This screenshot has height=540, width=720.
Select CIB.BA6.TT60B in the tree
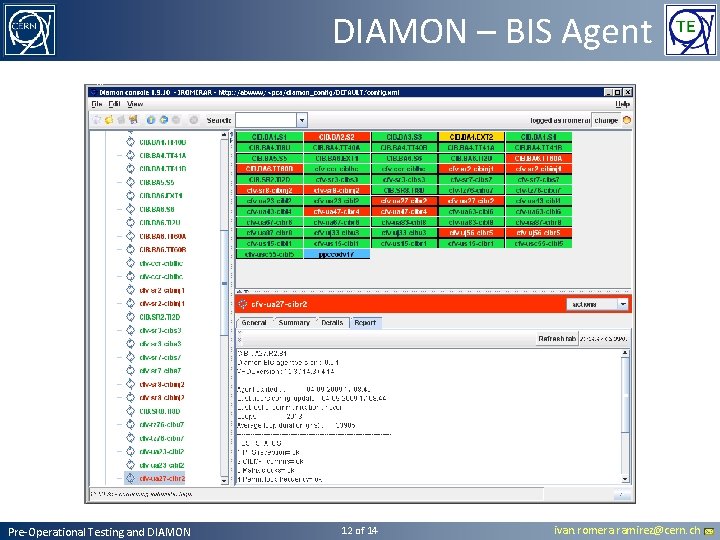163,249
